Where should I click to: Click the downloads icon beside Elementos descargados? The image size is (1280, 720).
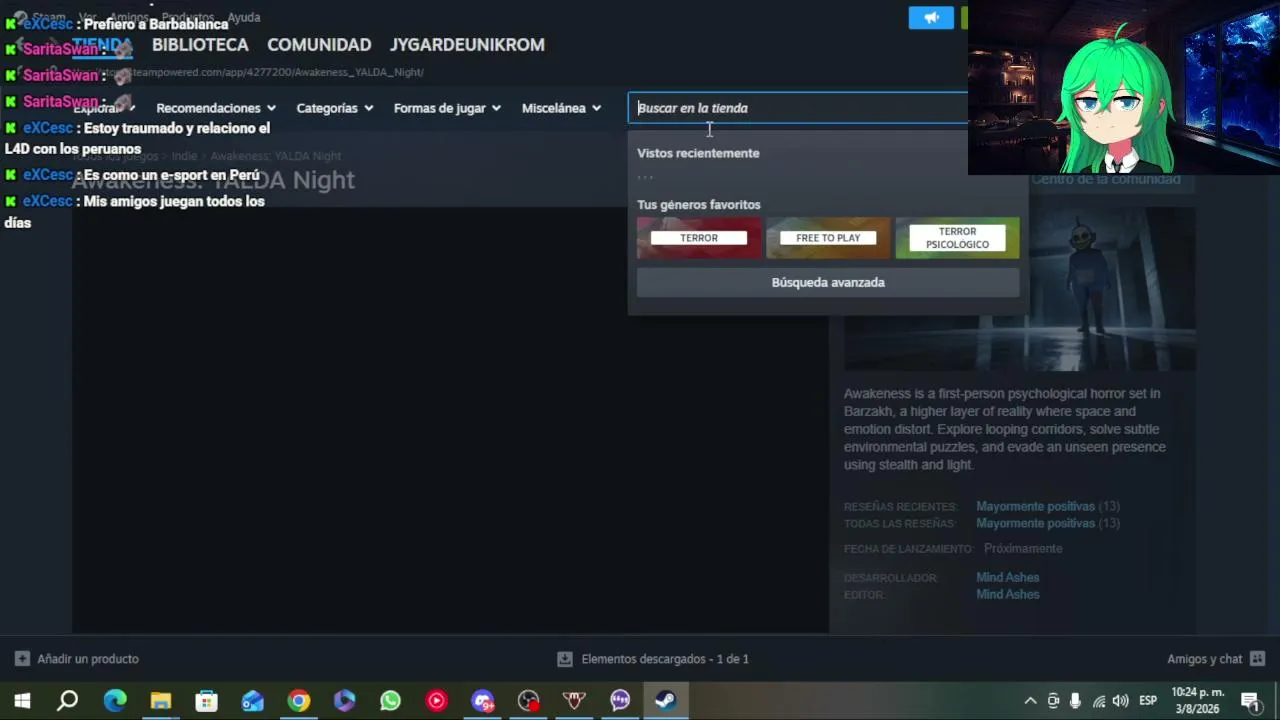tap(565, 659)
